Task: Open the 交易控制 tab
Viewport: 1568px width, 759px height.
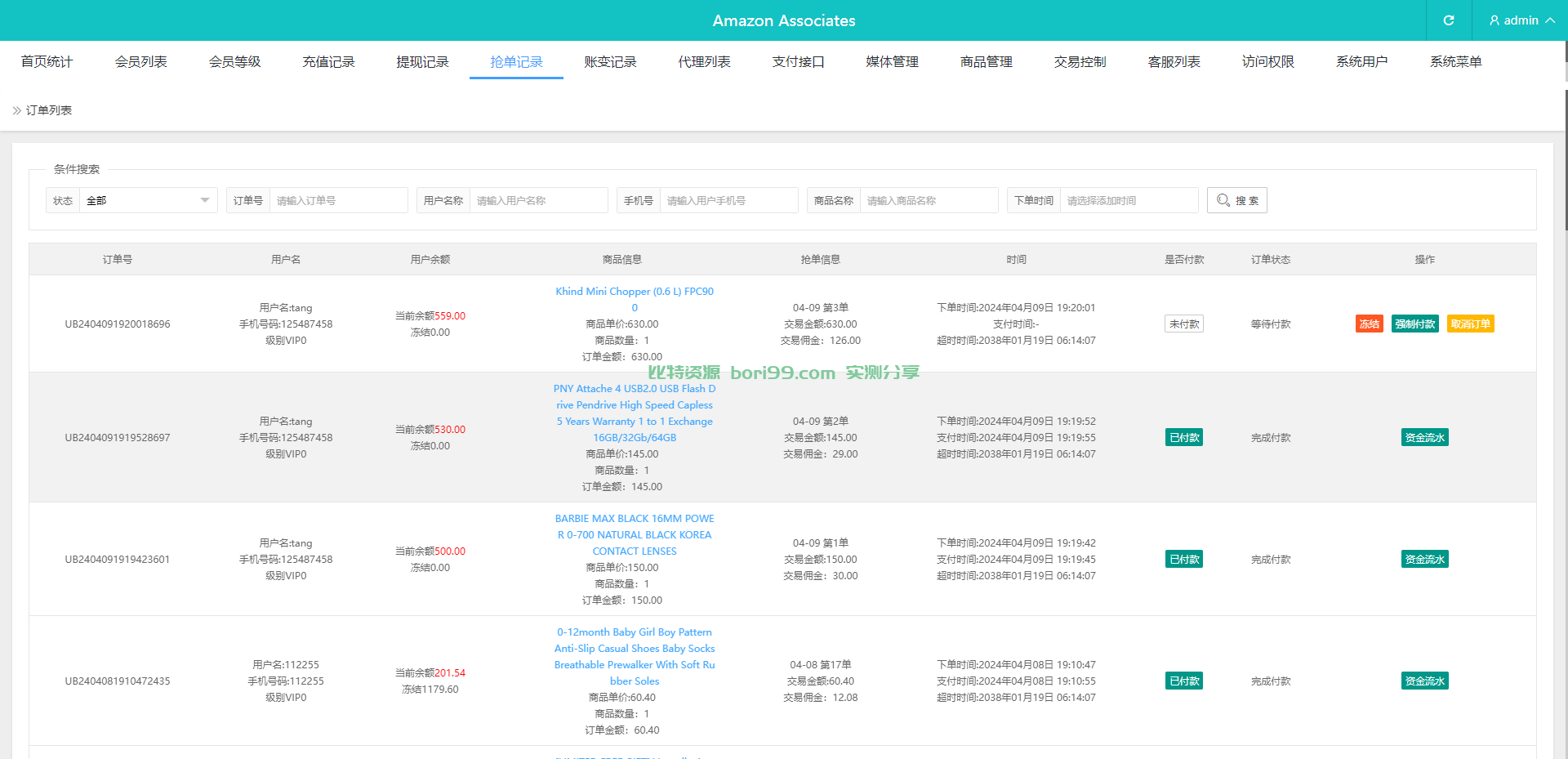Action: (1080, 62)
